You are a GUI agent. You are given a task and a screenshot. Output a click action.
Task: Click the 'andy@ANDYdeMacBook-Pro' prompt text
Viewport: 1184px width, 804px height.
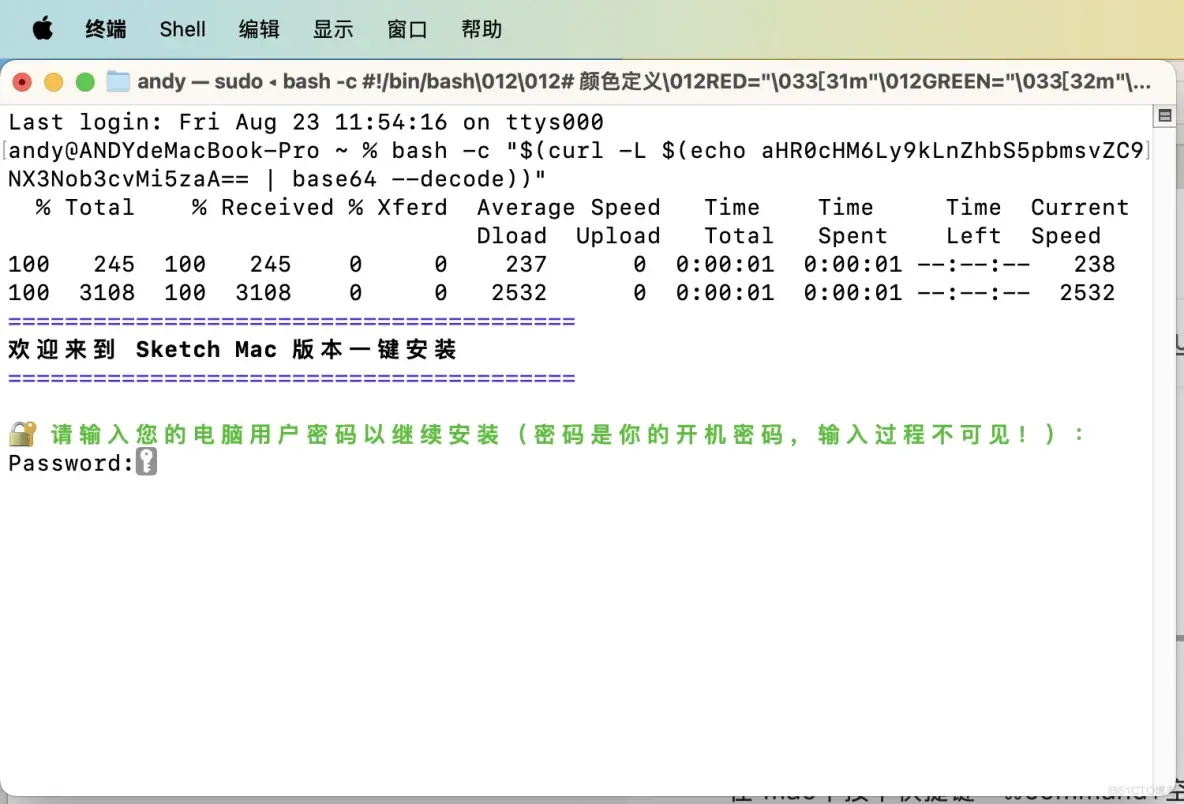pyautogui.click(x=164, y=150)
